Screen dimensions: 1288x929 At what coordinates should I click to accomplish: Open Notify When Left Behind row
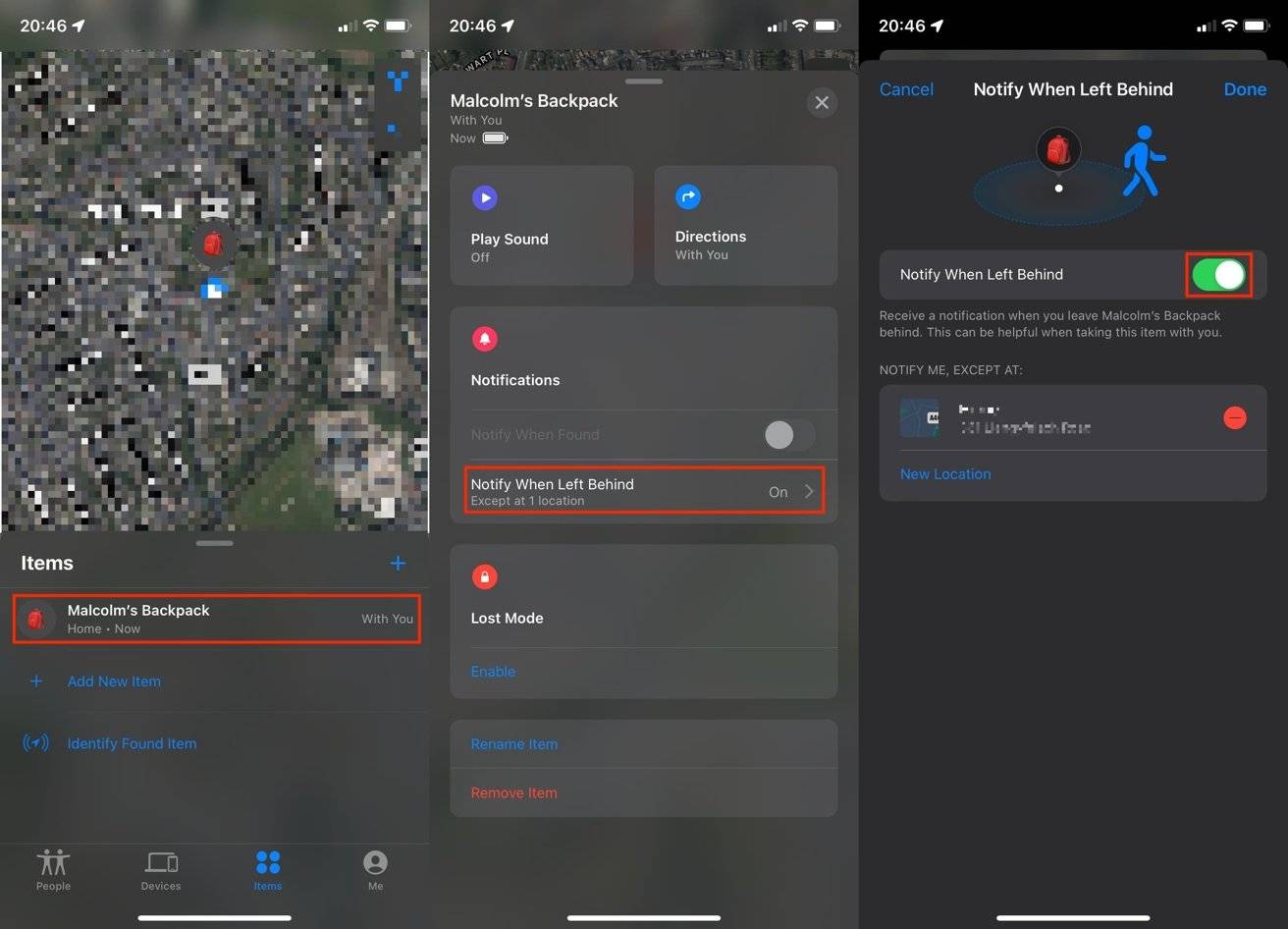[x=644, y=490]
